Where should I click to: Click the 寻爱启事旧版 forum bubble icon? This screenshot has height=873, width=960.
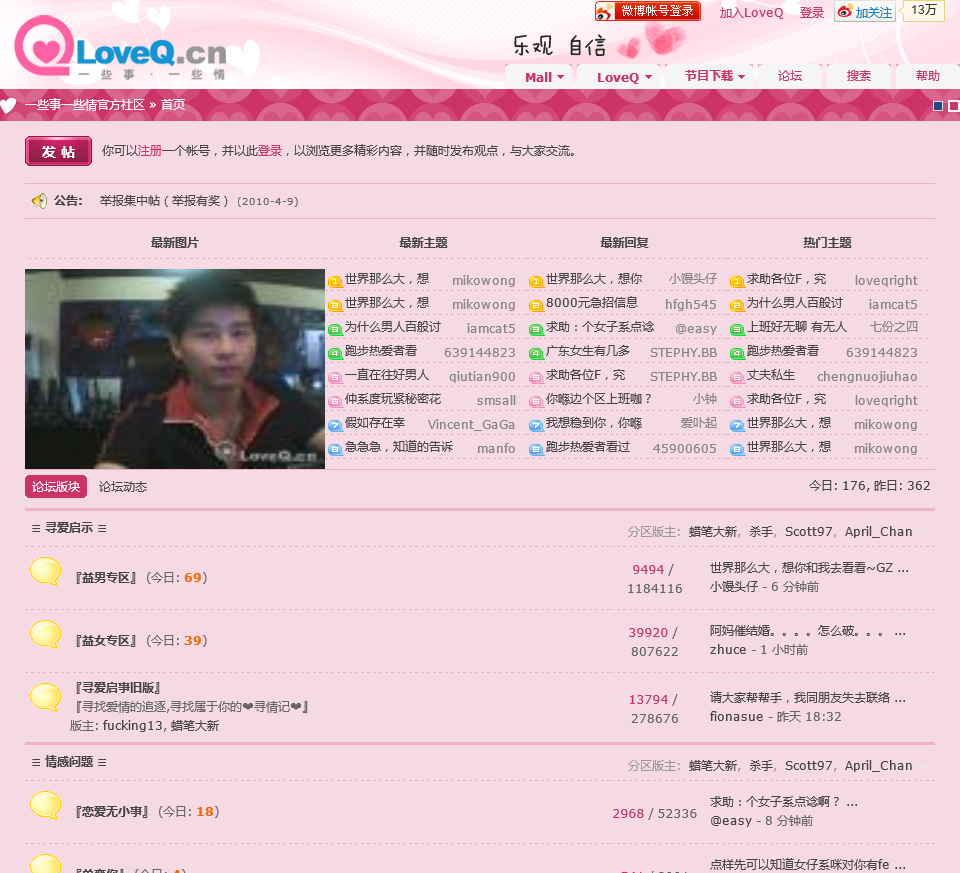point(45,697)
